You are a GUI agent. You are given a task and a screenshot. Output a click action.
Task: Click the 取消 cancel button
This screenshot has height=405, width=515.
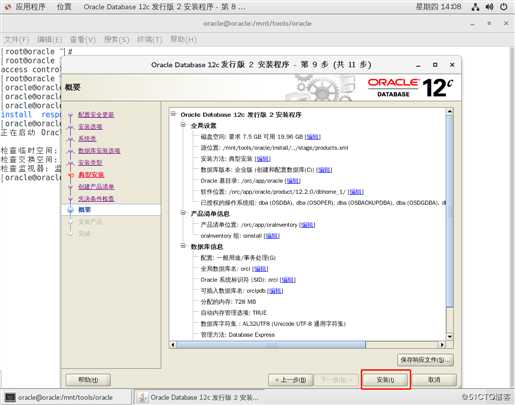[x=434, y=380]
